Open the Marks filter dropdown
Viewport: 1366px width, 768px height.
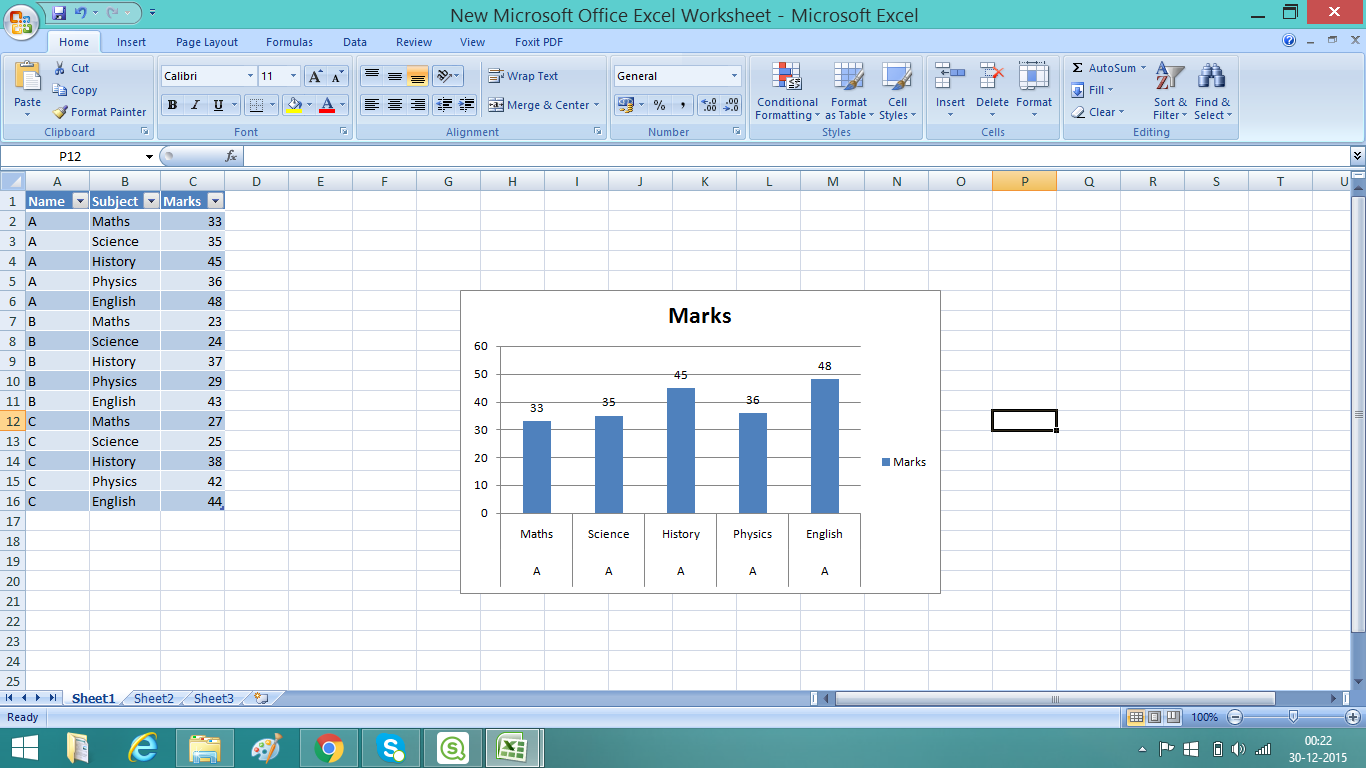[215, 201]
